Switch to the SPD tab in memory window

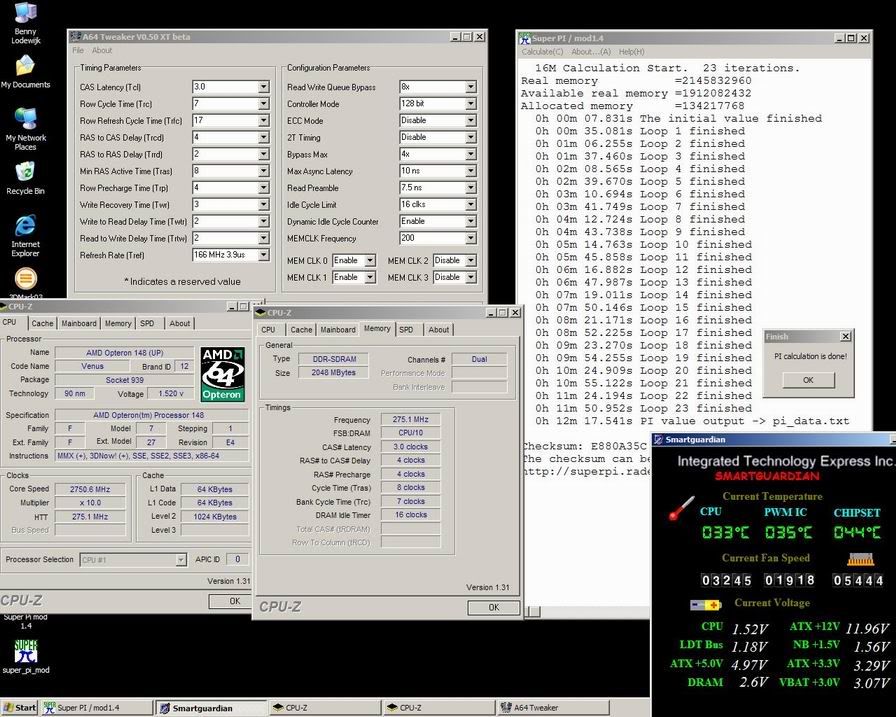coord(406,329)
